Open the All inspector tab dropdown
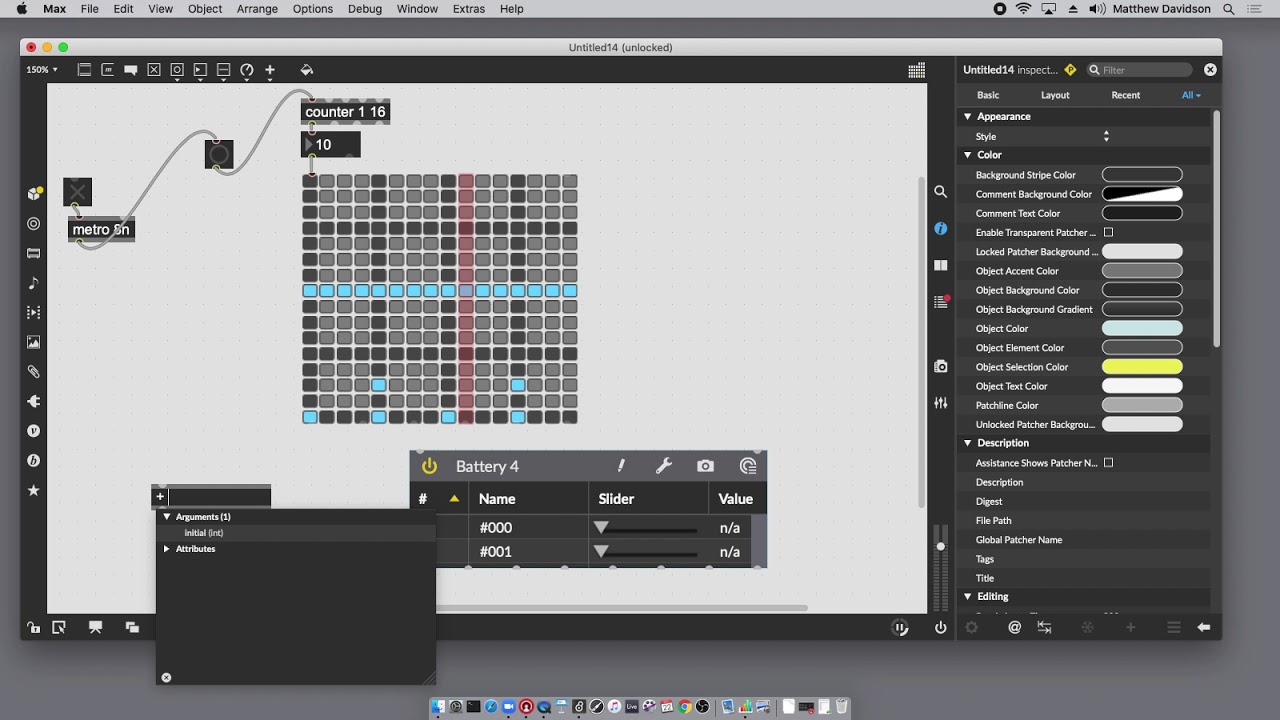 pos(1191,95)
